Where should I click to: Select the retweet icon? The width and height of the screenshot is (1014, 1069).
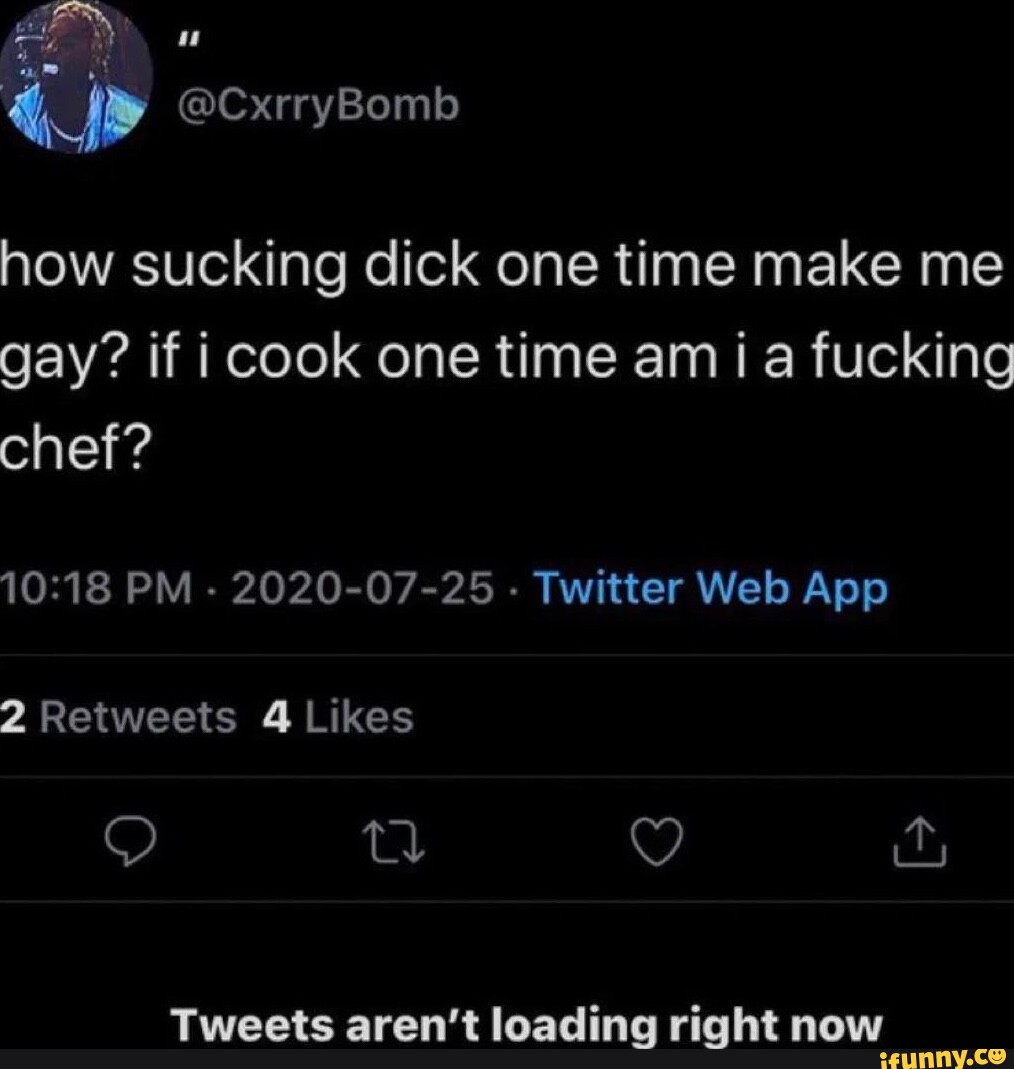(x=394, y=843)
